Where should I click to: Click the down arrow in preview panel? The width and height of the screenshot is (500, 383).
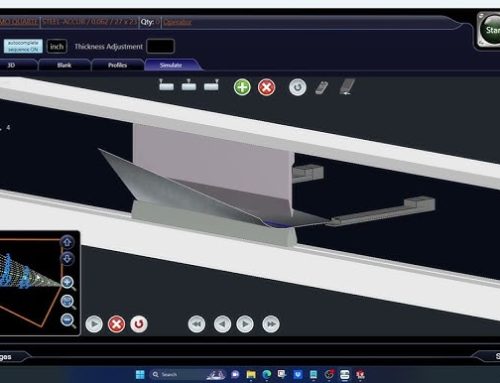(67, 259)
